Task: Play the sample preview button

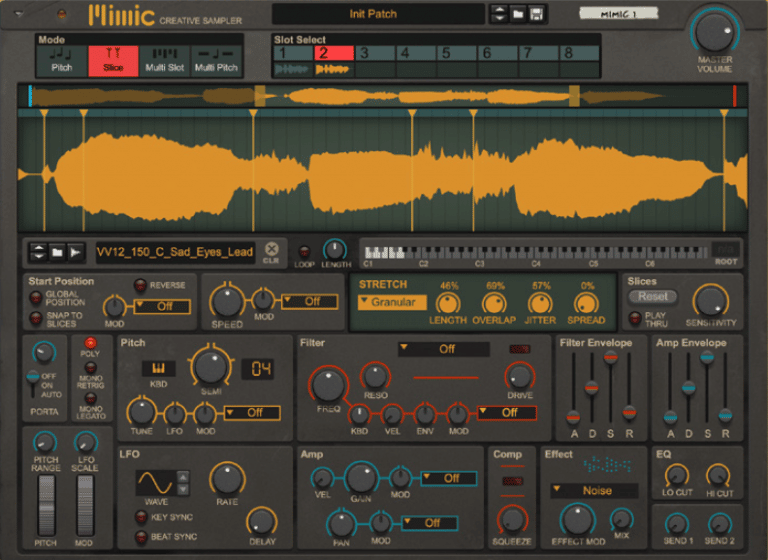Action: [x=75, y=252]
